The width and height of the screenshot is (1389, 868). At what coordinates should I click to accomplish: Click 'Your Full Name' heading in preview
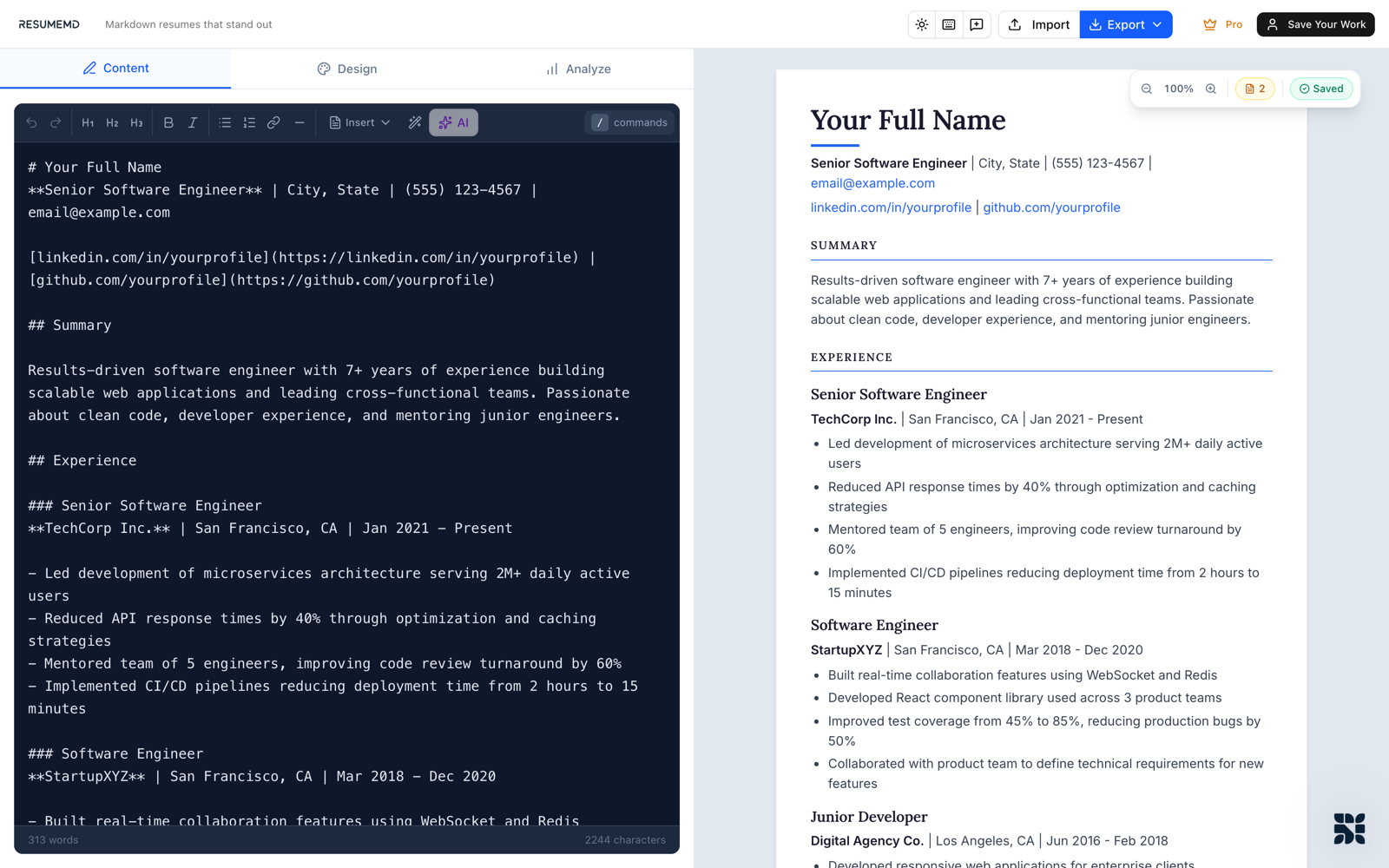coord(908,120)
